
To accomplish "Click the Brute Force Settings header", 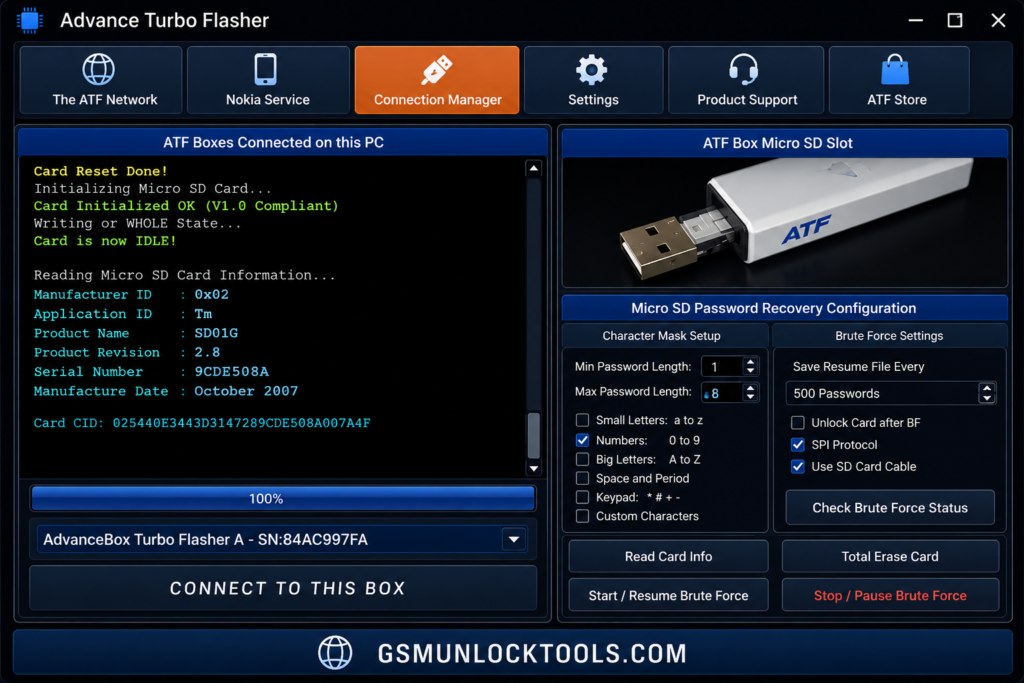I will click(x=889, y=336).
